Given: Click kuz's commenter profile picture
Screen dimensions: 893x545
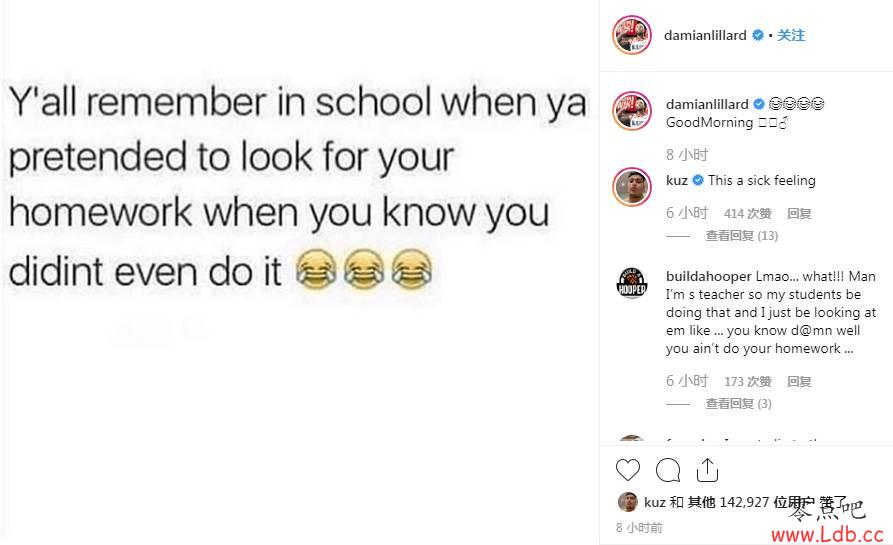Looking at the screenshot, I should coord(632,187).
